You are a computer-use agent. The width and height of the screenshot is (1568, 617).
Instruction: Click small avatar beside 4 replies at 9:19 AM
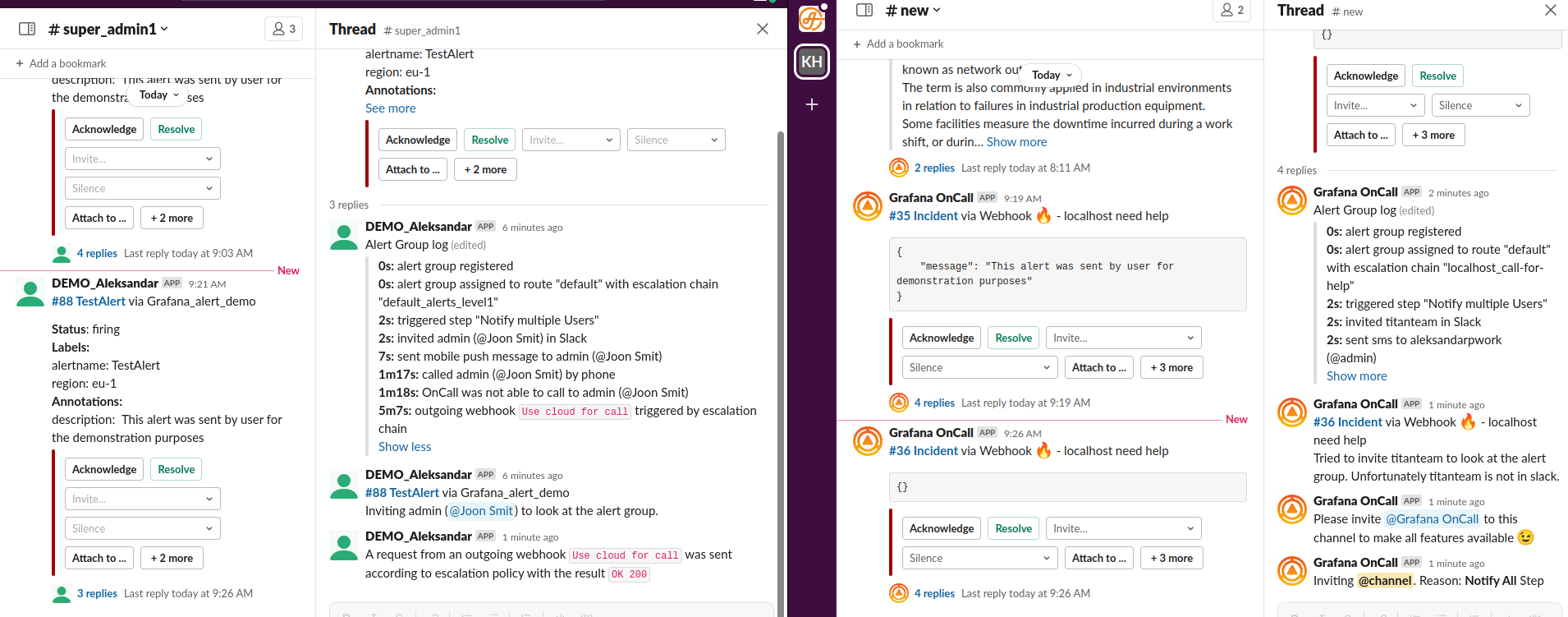pos(899,403)
